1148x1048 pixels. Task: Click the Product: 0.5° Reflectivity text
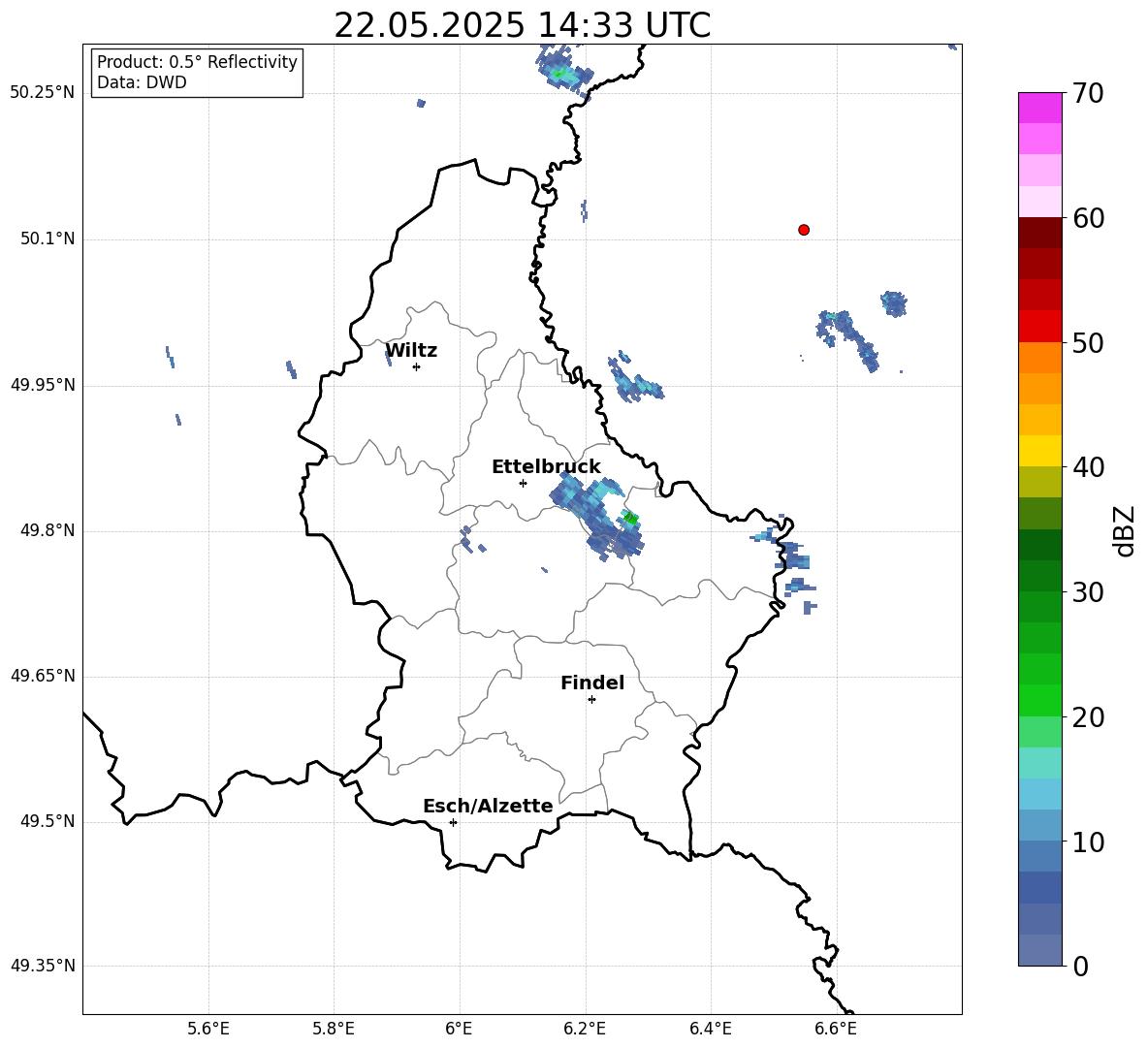click(x=197, y=62)
